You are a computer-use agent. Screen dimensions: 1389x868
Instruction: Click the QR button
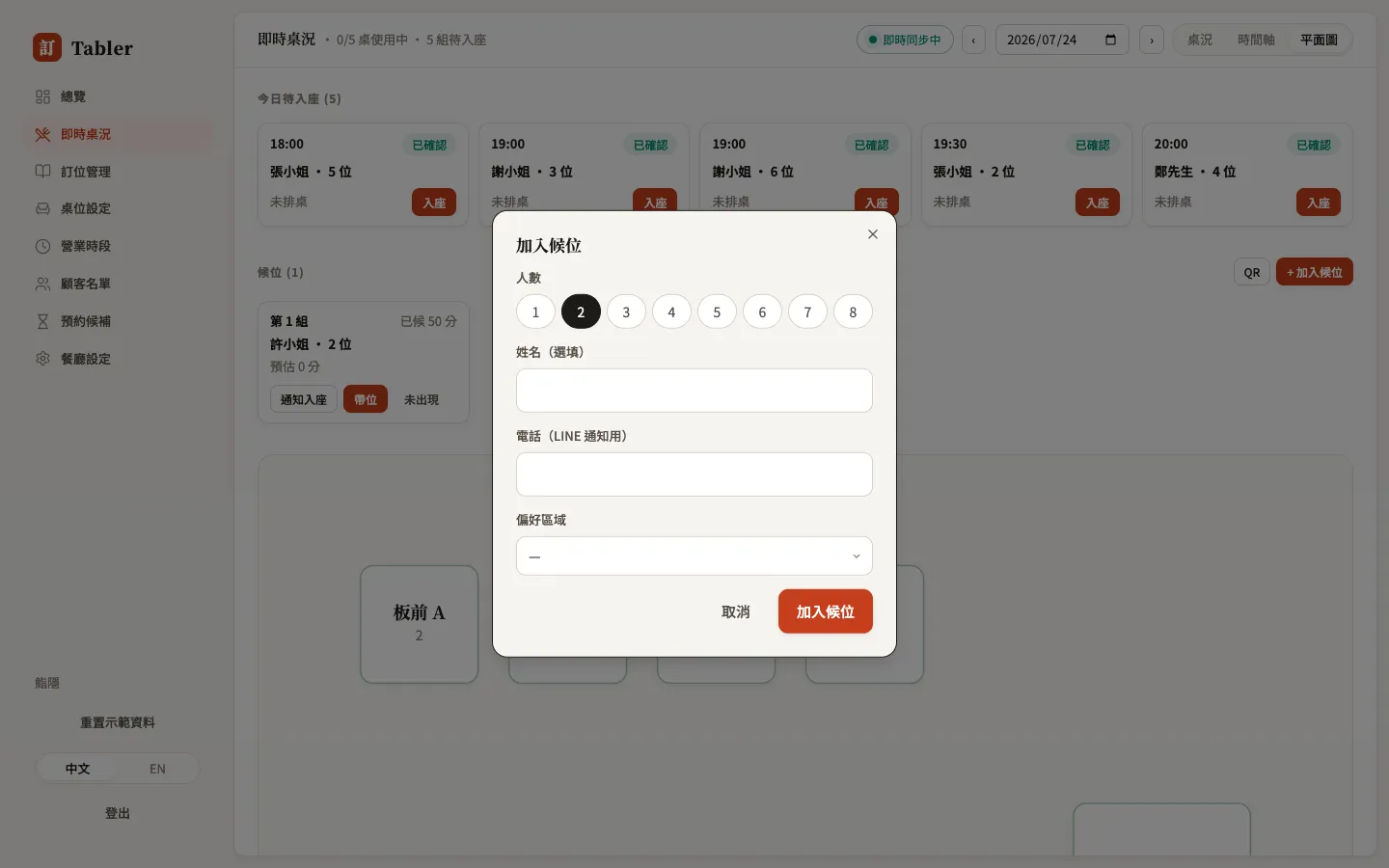coord(1252,272)
